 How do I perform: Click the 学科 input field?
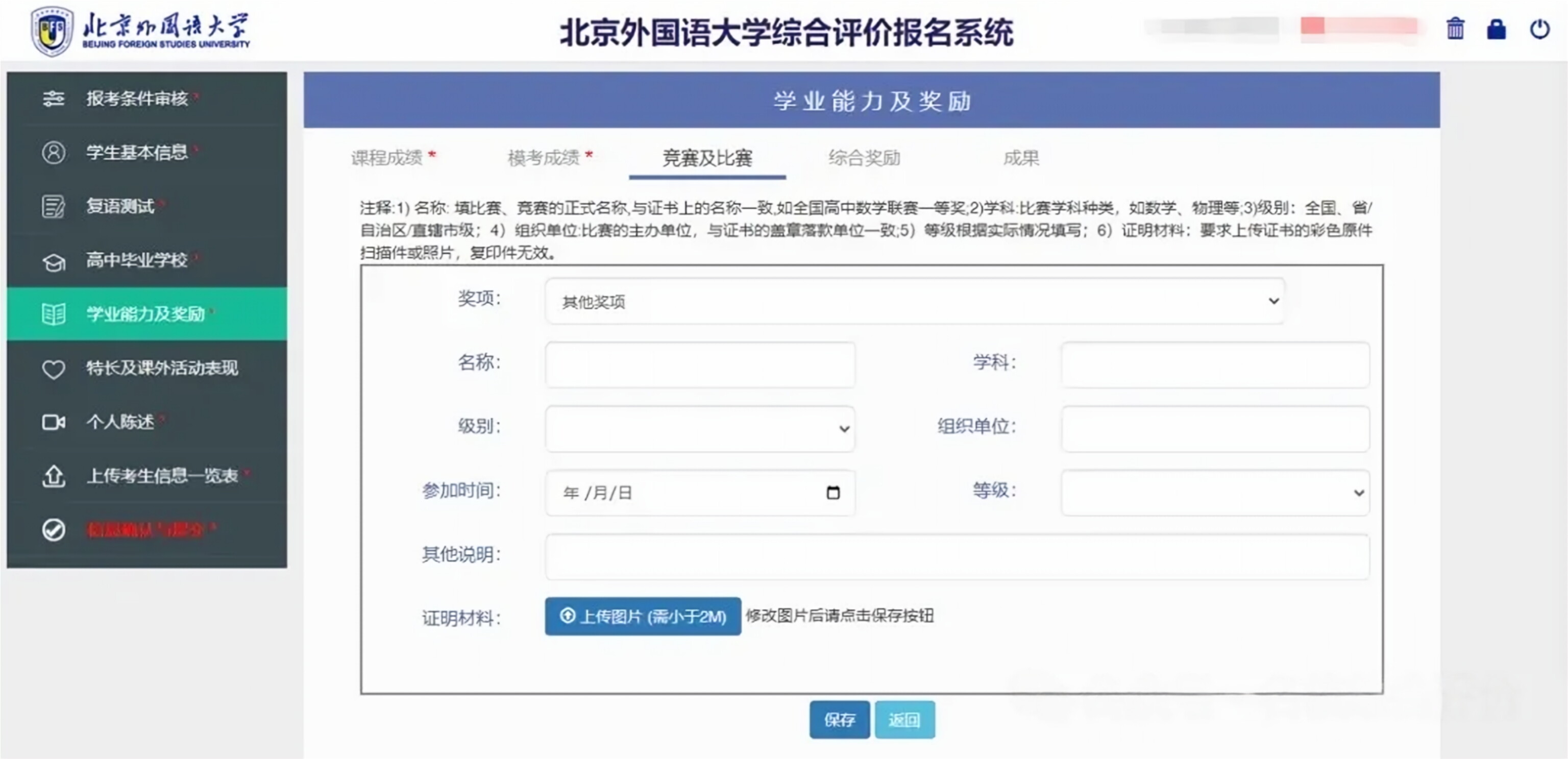point(1216,365)
